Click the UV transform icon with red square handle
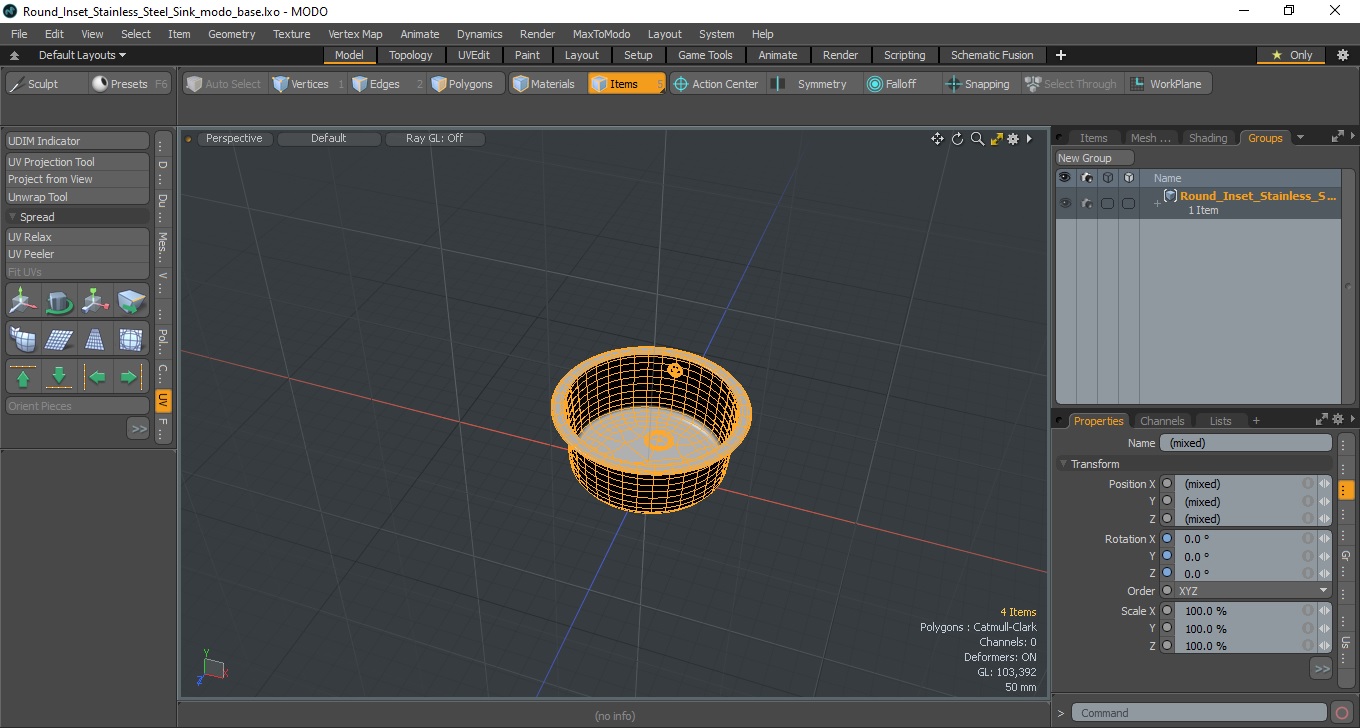The width and height of the screenshot is (1360, 728). (95, 301)
